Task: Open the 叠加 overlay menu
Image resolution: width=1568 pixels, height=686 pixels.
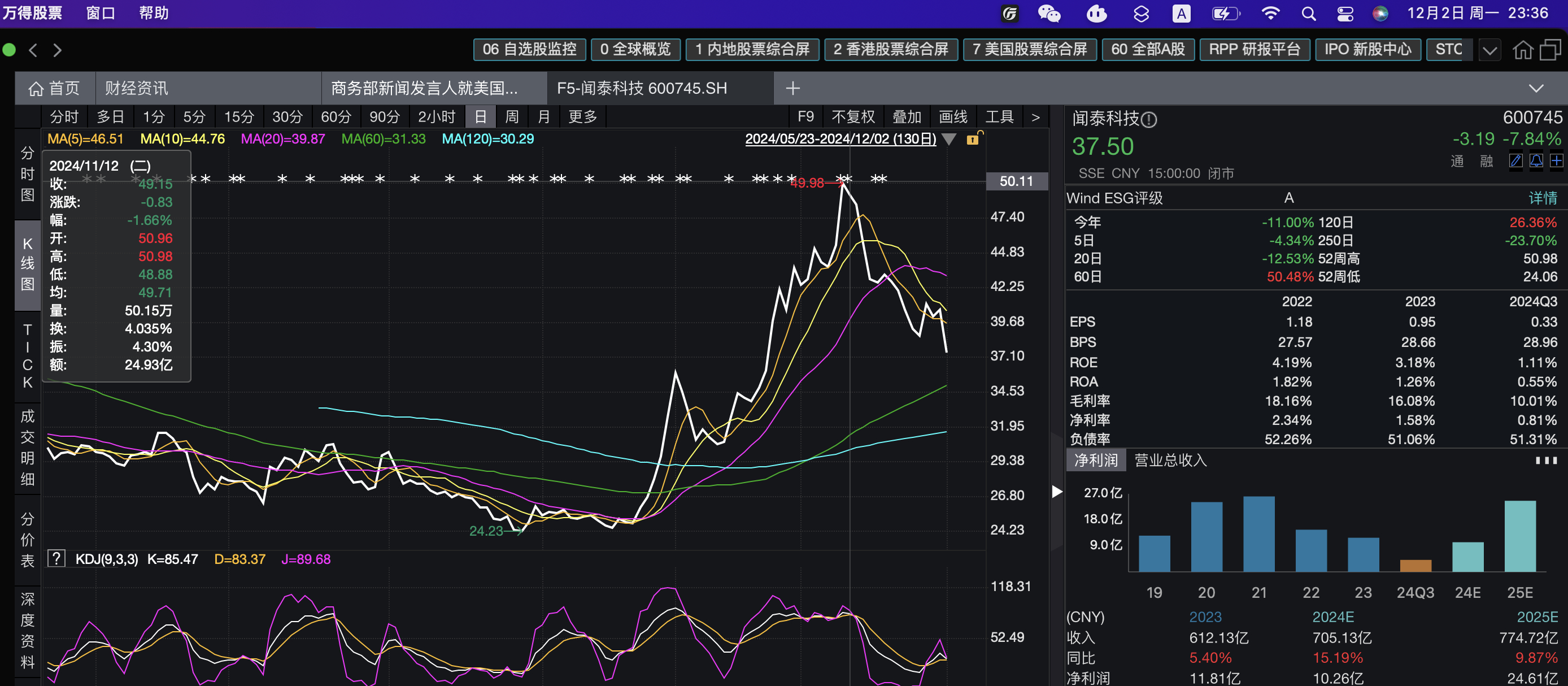Action: [907, 117]
